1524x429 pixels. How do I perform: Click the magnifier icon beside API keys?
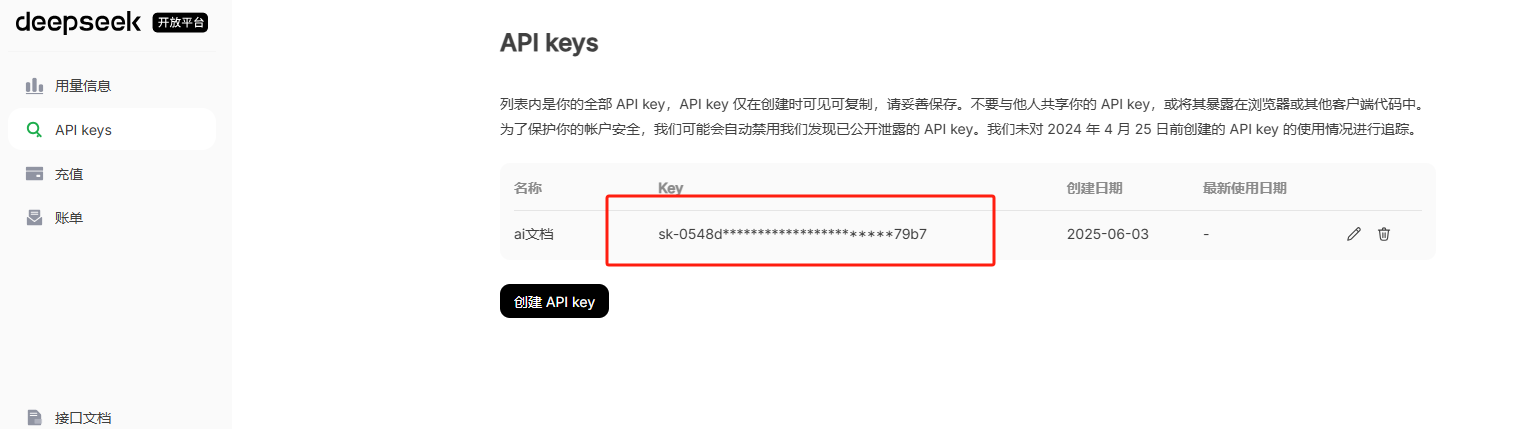tap(34, 130)
